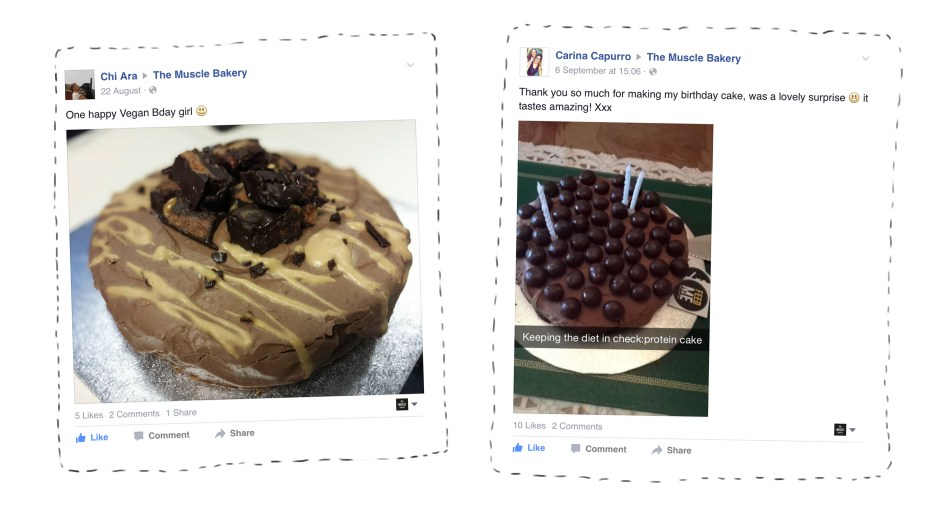The width and height of the screenshot is (940, 508).
Task: Open the Chi Ara profile link
Action: click(x=119, y=76)
